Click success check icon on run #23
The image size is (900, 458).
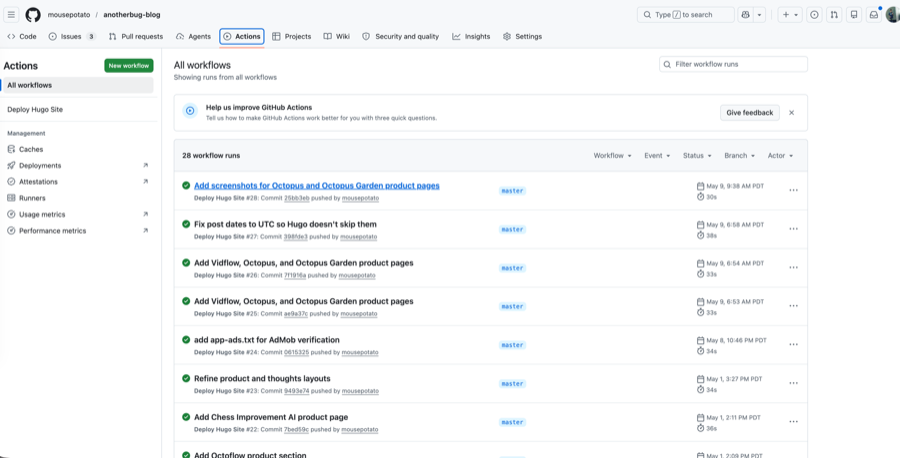click(x=186, y=378)
